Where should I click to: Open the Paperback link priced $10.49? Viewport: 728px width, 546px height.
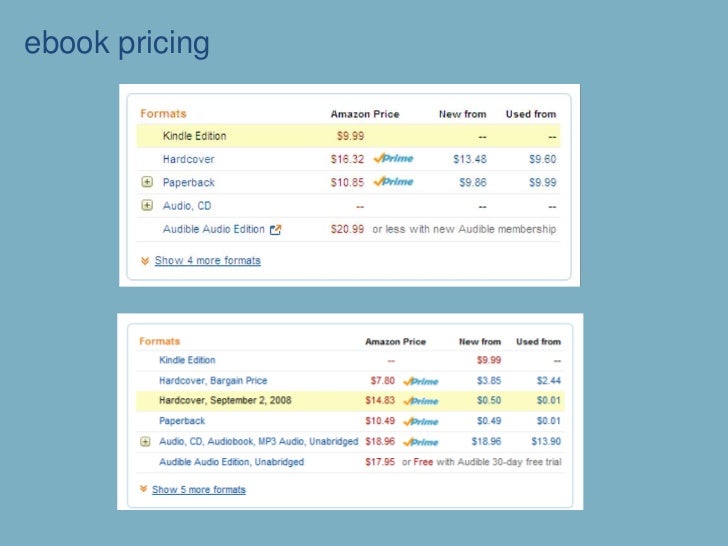pos(182,421)
